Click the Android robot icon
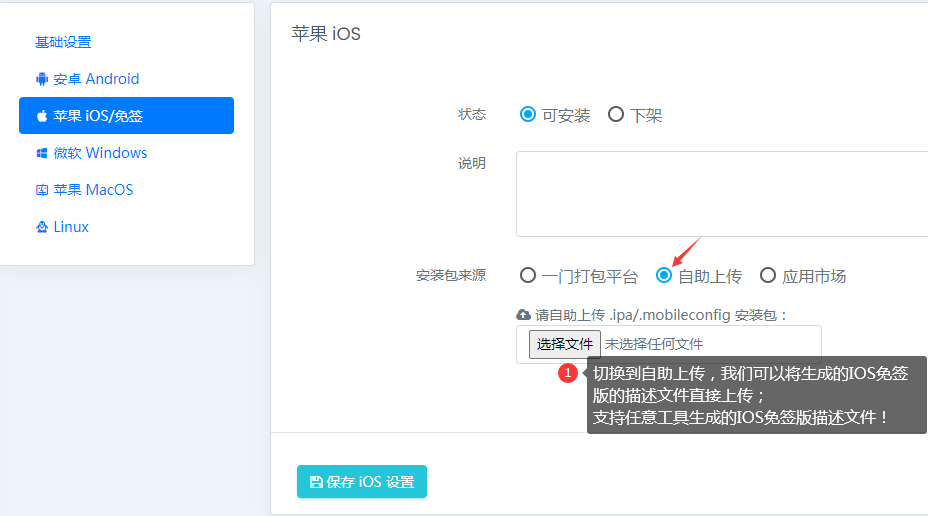Image resolution: width=928 pixels, height=516 pixels. pos(41,79)
